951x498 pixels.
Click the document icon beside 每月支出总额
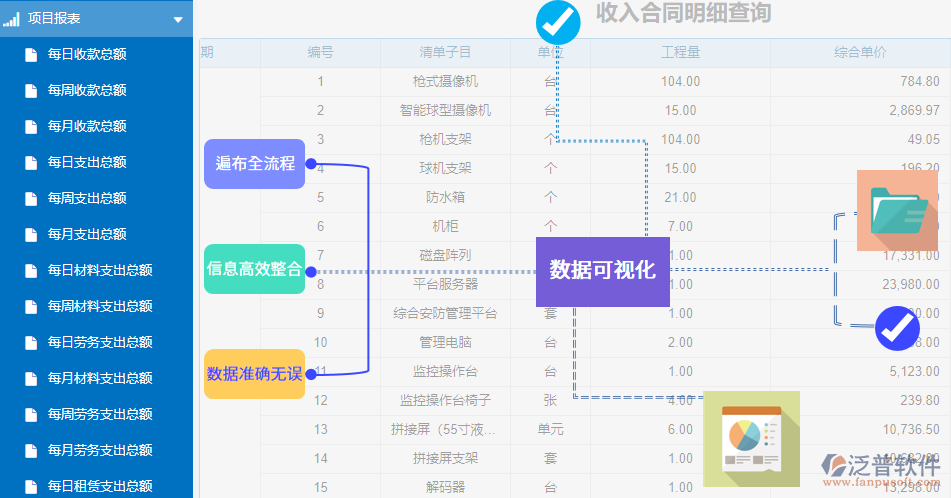[x=31, y=234]
